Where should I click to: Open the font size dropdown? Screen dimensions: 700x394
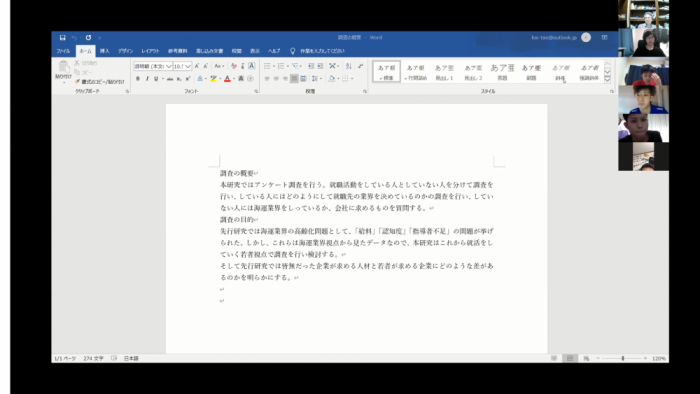[188, 66]
